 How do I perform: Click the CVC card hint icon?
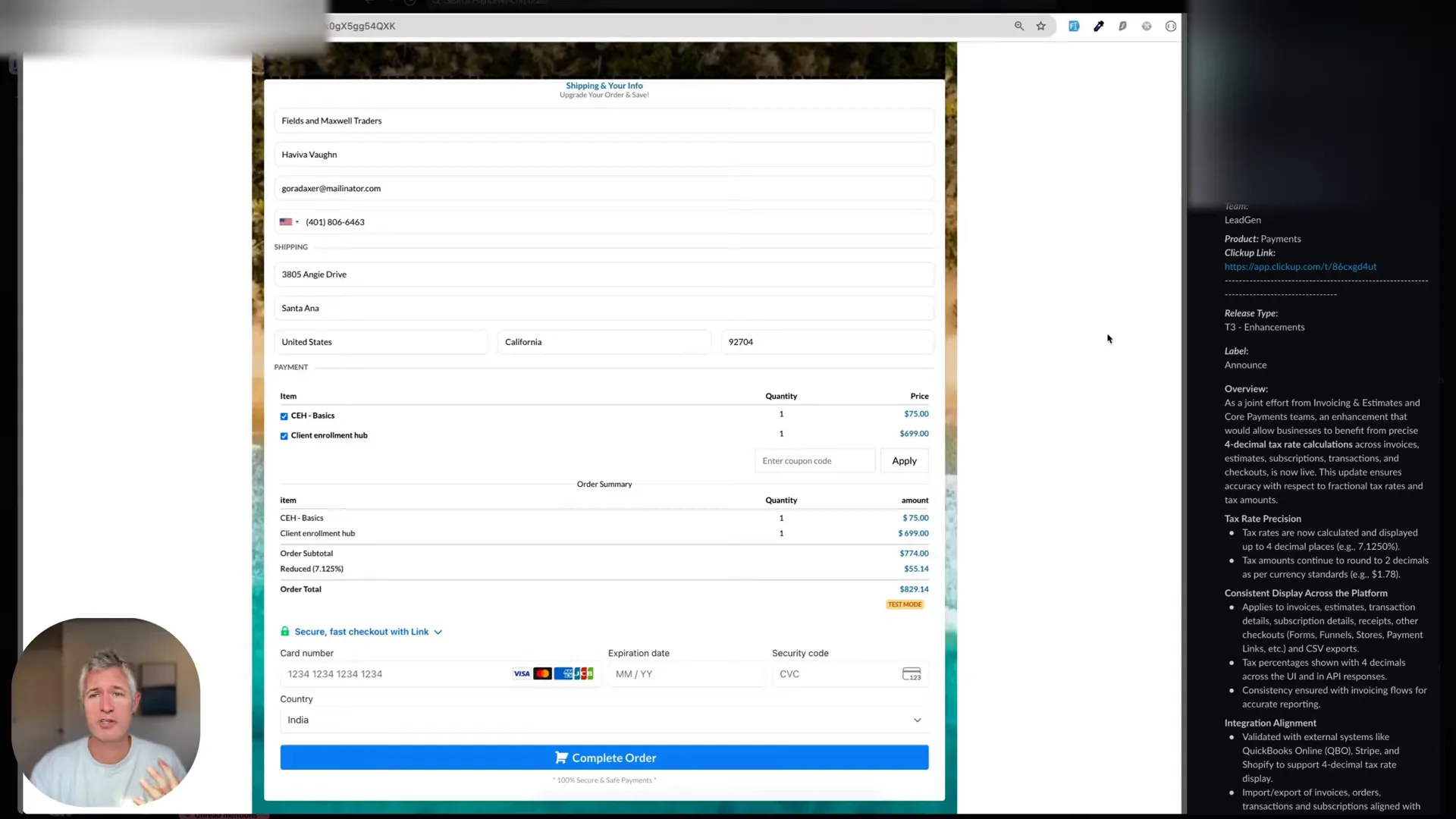[x=912, y=674]
